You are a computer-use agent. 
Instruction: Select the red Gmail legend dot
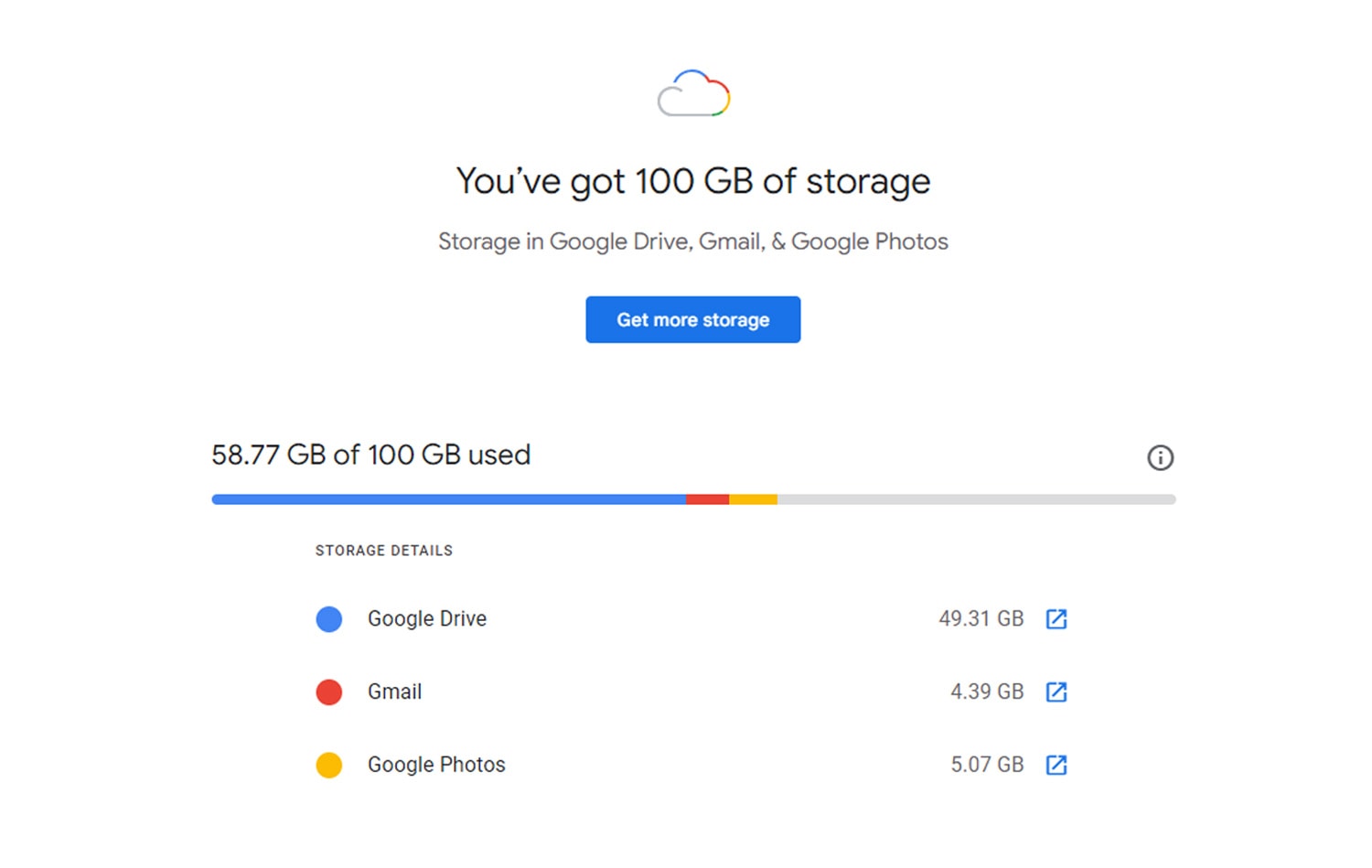coord(328,691)
